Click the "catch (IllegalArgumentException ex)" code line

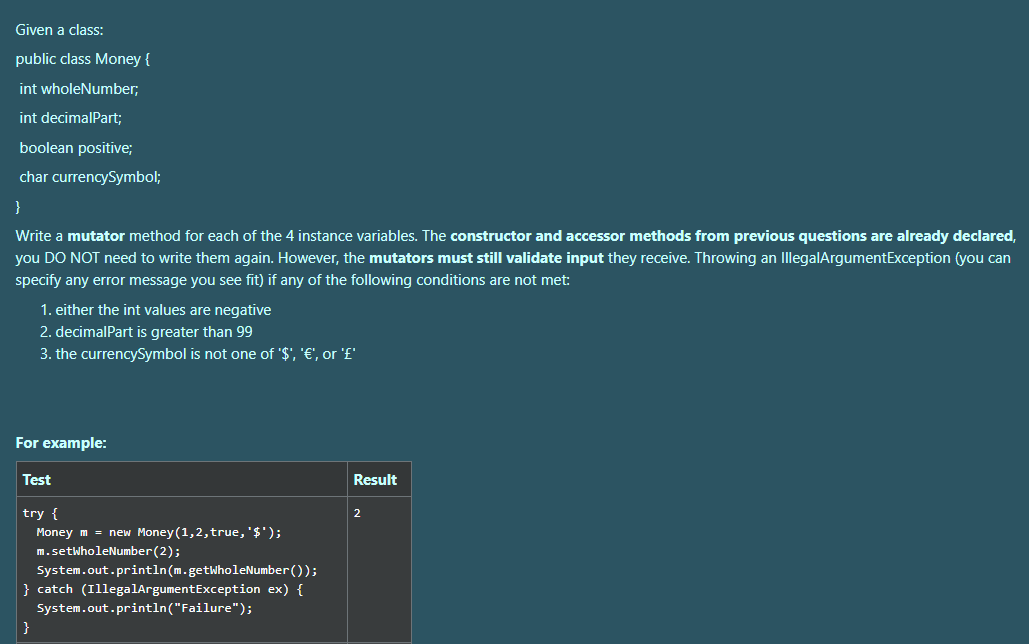pyautogui.click(x=163, y=590)
